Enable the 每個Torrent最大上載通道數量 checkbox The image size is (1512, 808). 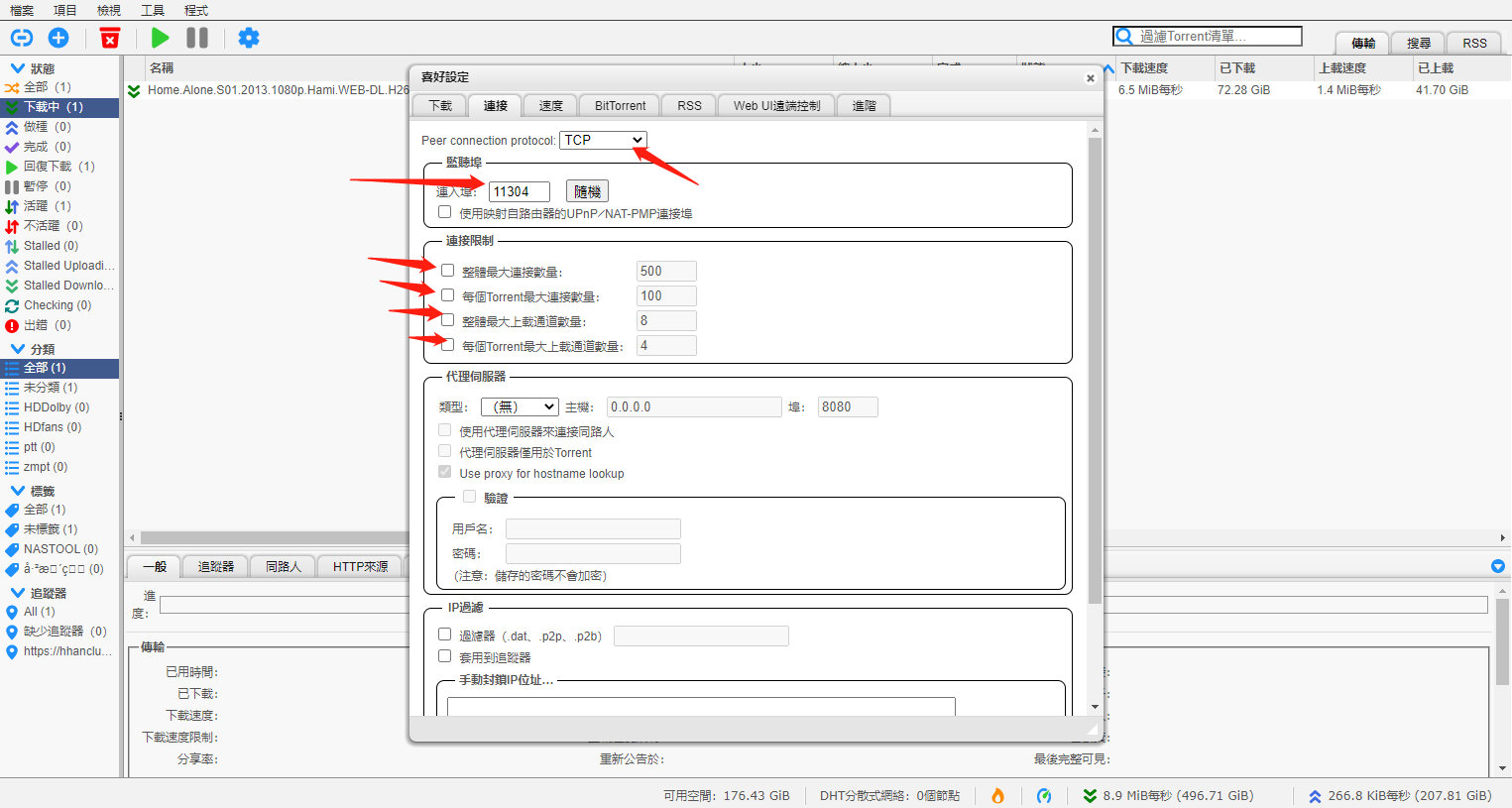448,345
